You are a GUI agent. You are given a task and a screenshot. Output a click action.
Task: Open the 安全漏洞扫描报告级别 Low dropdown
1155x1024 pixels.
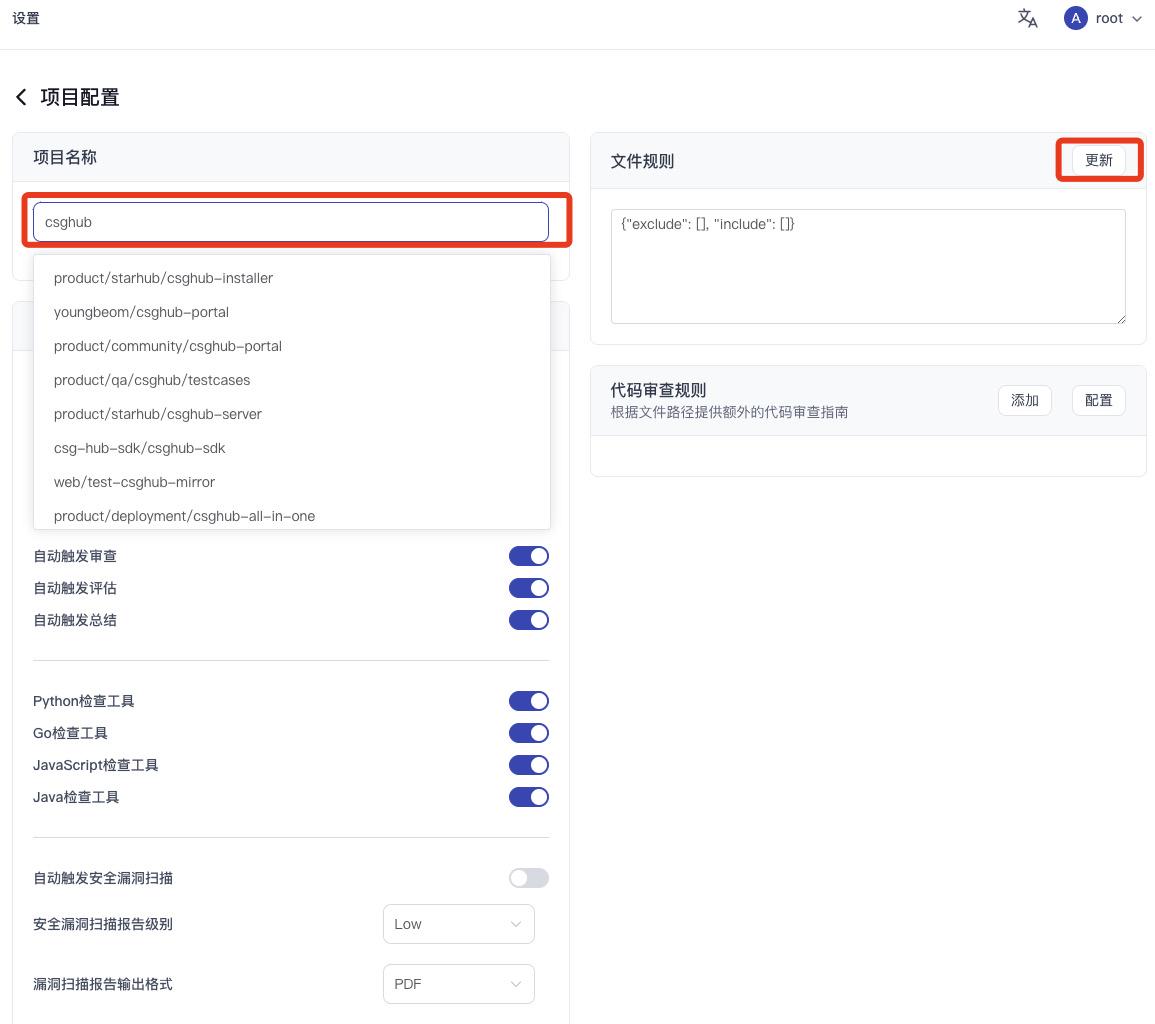point(458,924)
